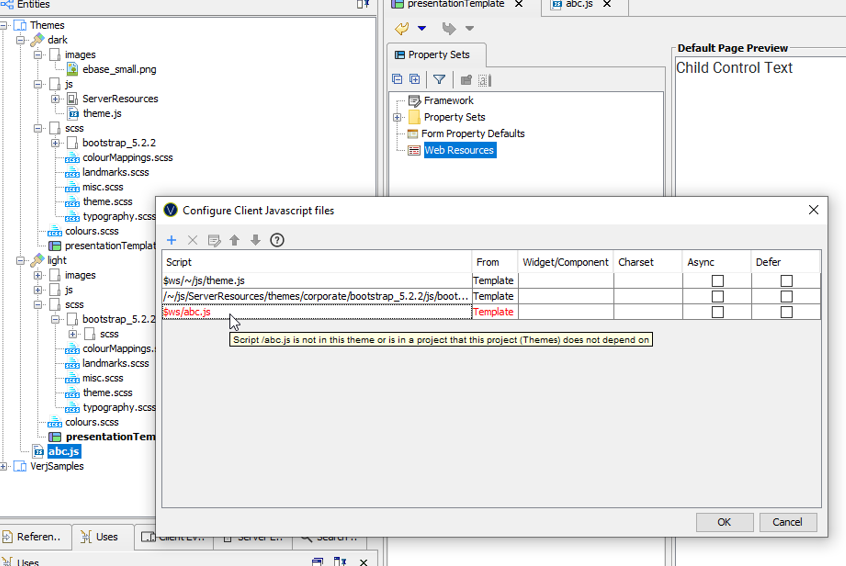Open the back history dropdown arrow
846x566 pixels.
tap(422, 29)
